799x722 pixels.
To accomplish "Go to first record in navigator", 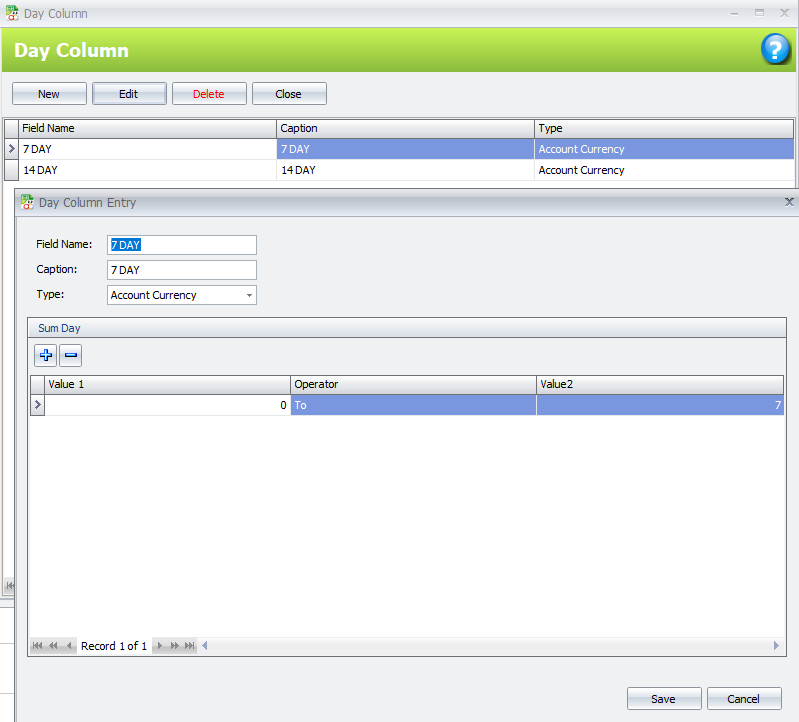I will click(x=38, y=646).
